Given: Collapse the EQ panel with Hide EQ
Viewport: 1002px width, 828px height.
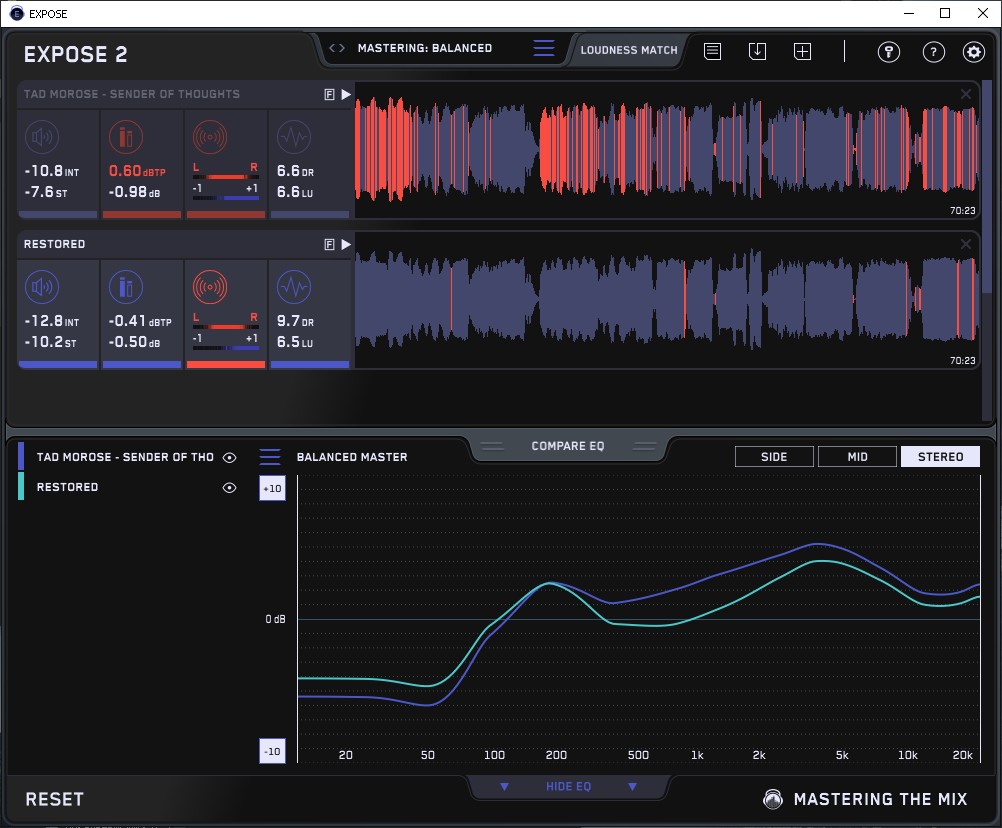Looking at the screenshot, I should [x=568, y=787].
